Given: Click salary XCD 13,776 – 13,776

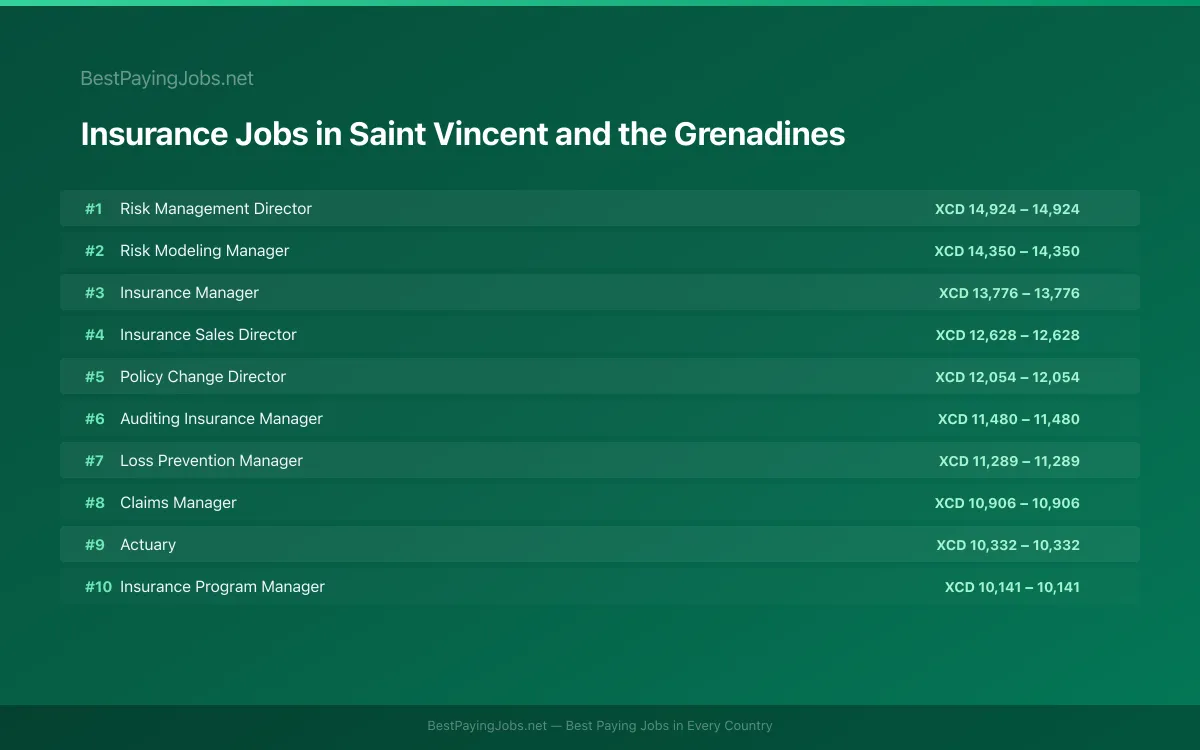Looking at the screenshot, I should 1009,293.
